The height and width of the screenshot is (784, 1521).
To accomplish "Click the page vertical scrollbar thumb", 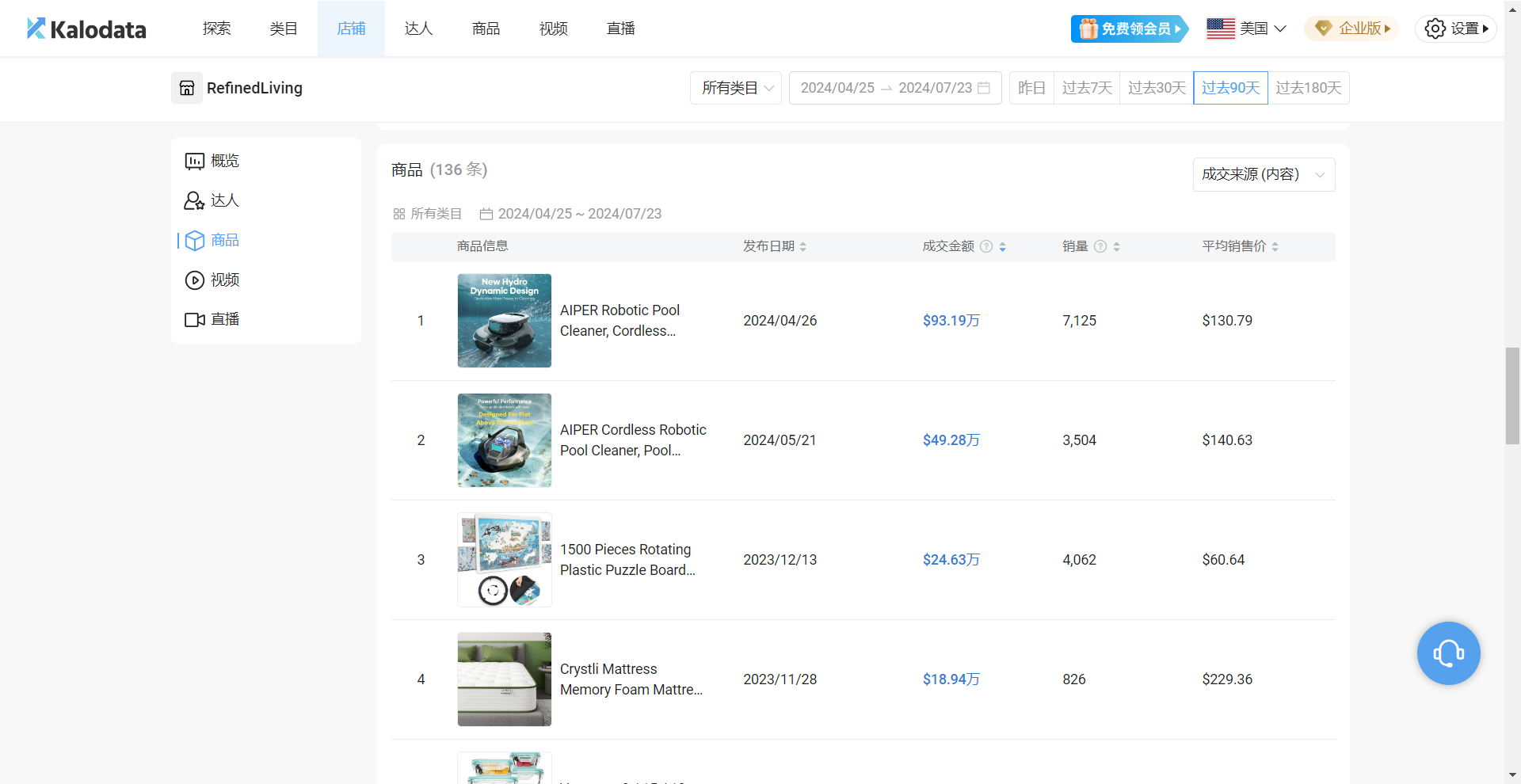I will [1512, 395].
